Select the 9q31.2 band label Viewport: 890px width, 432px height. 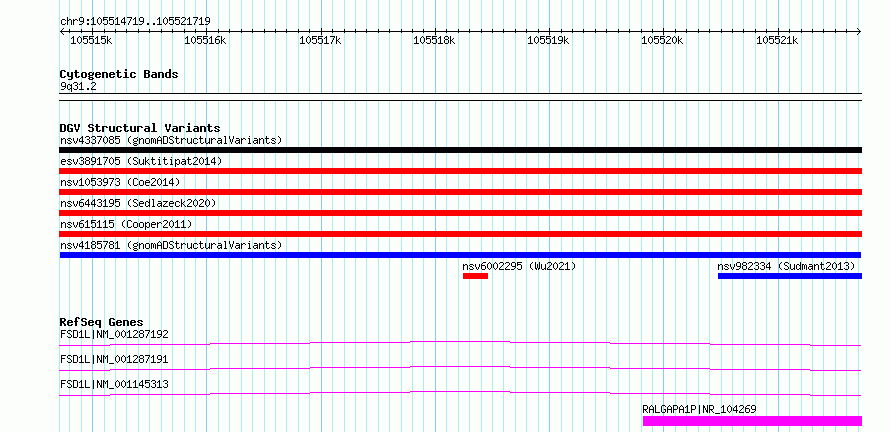pos(78,87)
